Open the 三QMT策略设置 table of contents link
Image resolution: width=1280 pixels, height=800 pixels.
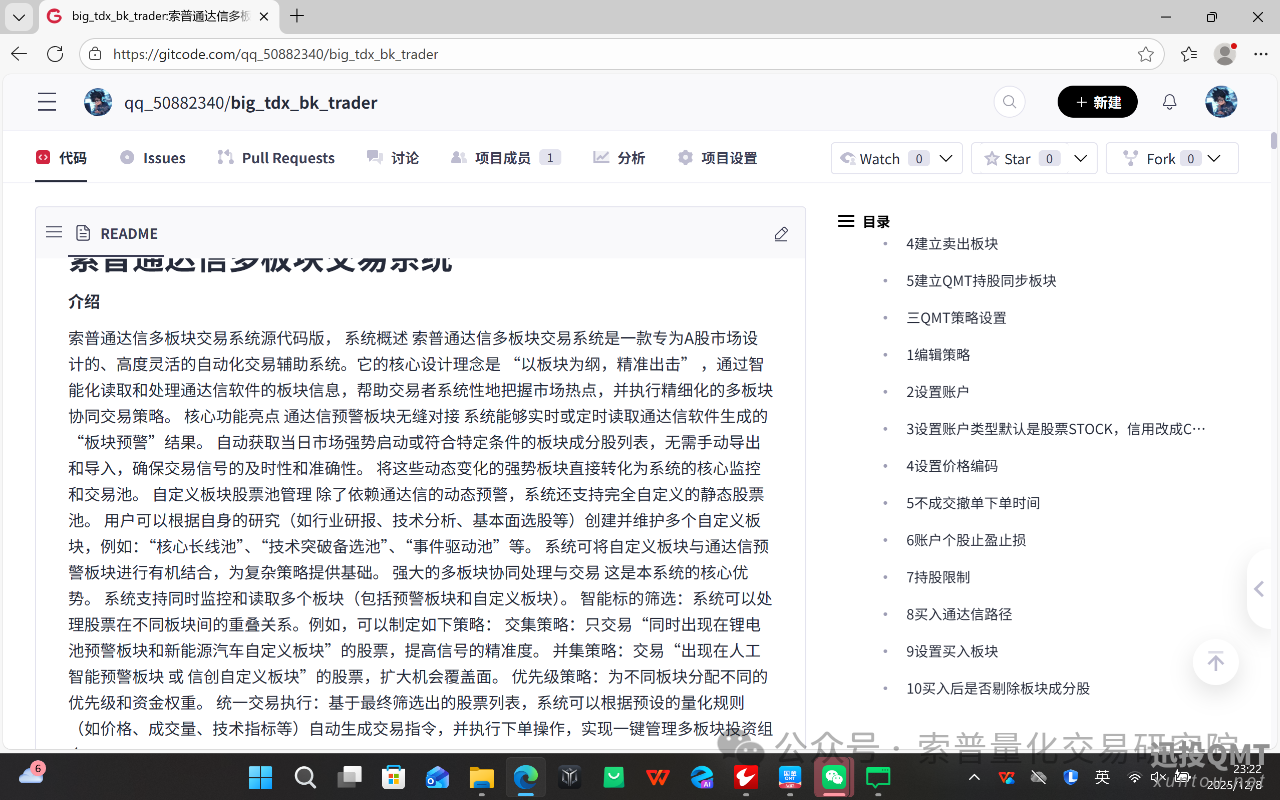point(955,317)
